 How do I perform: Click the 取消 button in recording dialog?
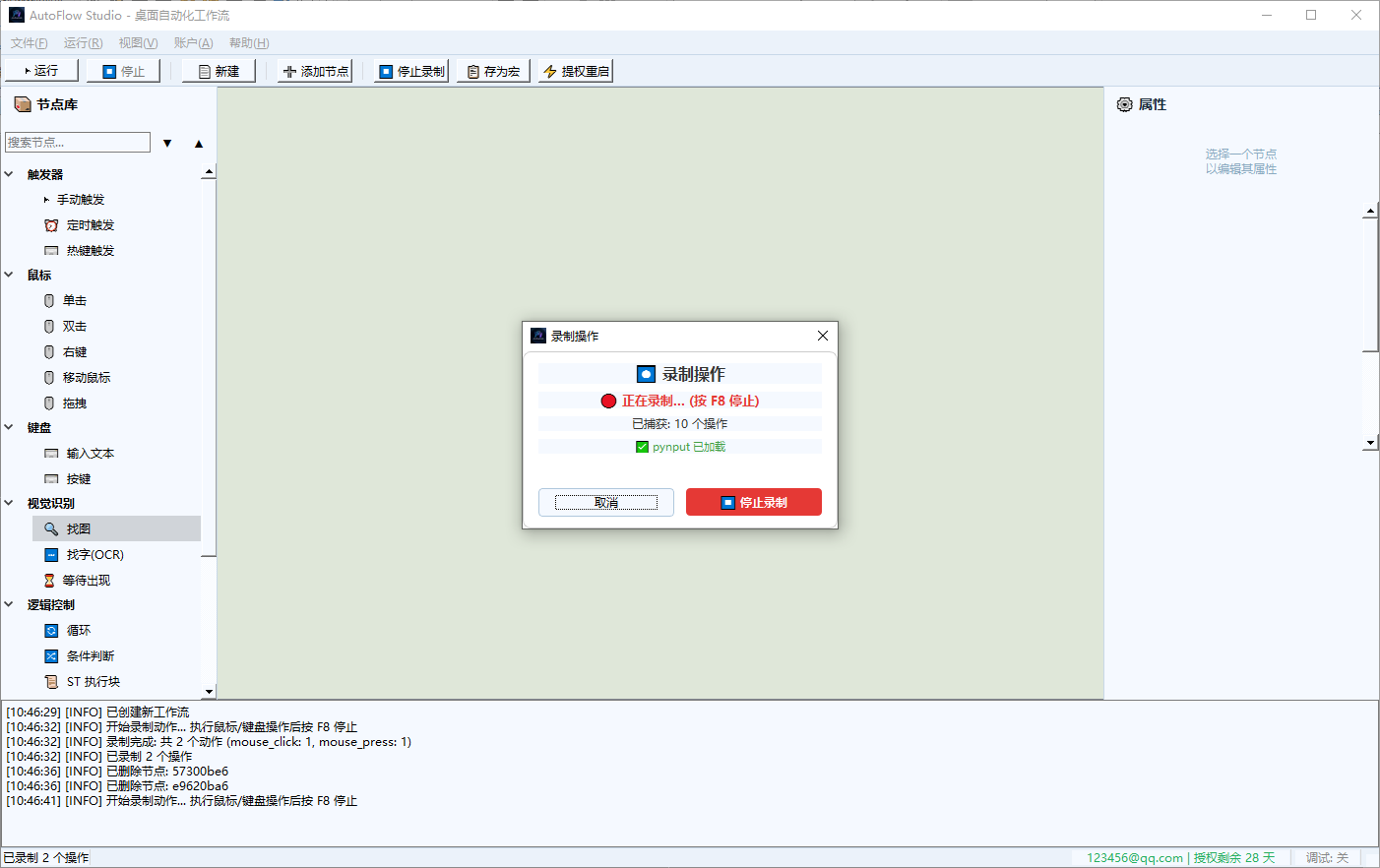click(606, 502)
